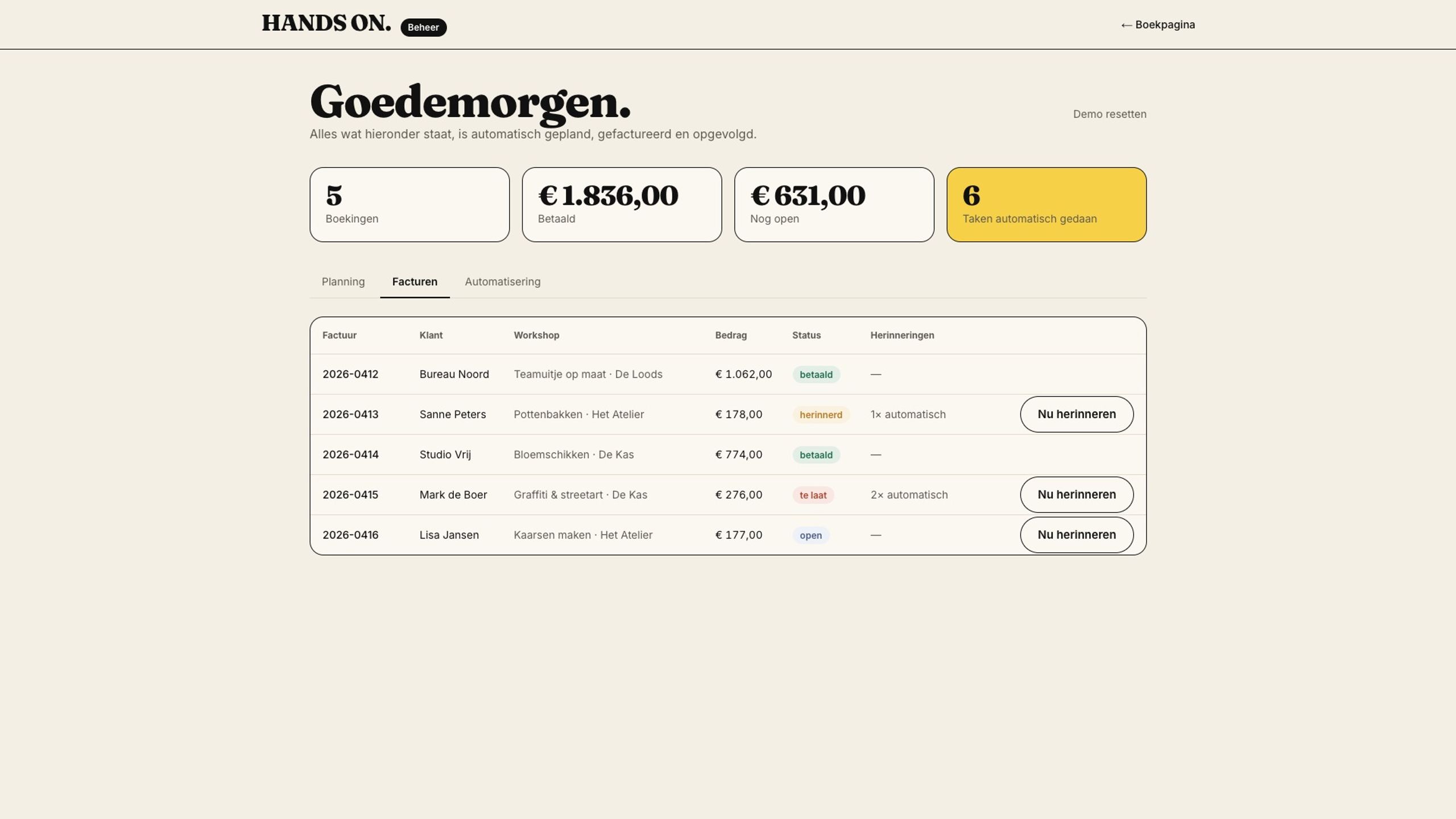The image size is (1456, 819).
Task: Click the amount € 276,00
Action: click(x=739, y=495)
